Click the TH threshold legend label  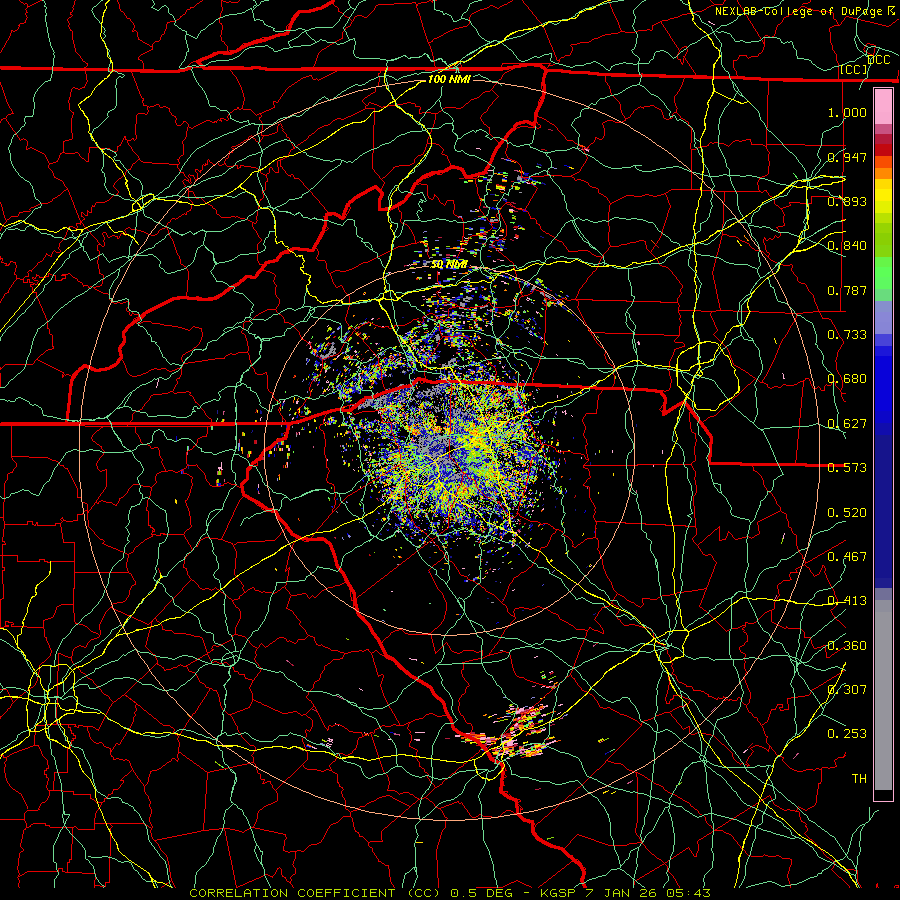coord(859,778)
